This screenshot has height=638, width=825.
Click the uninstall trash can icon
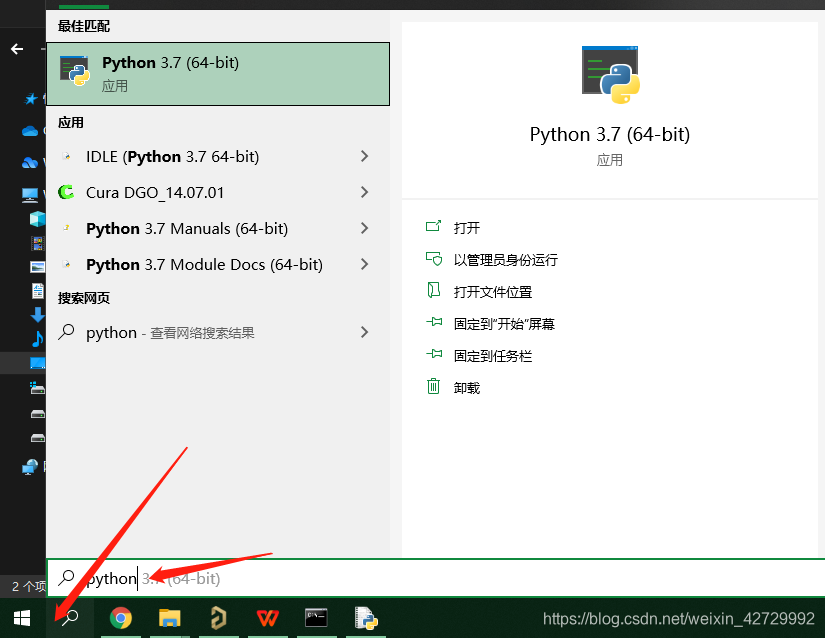(x=433, y=386)
